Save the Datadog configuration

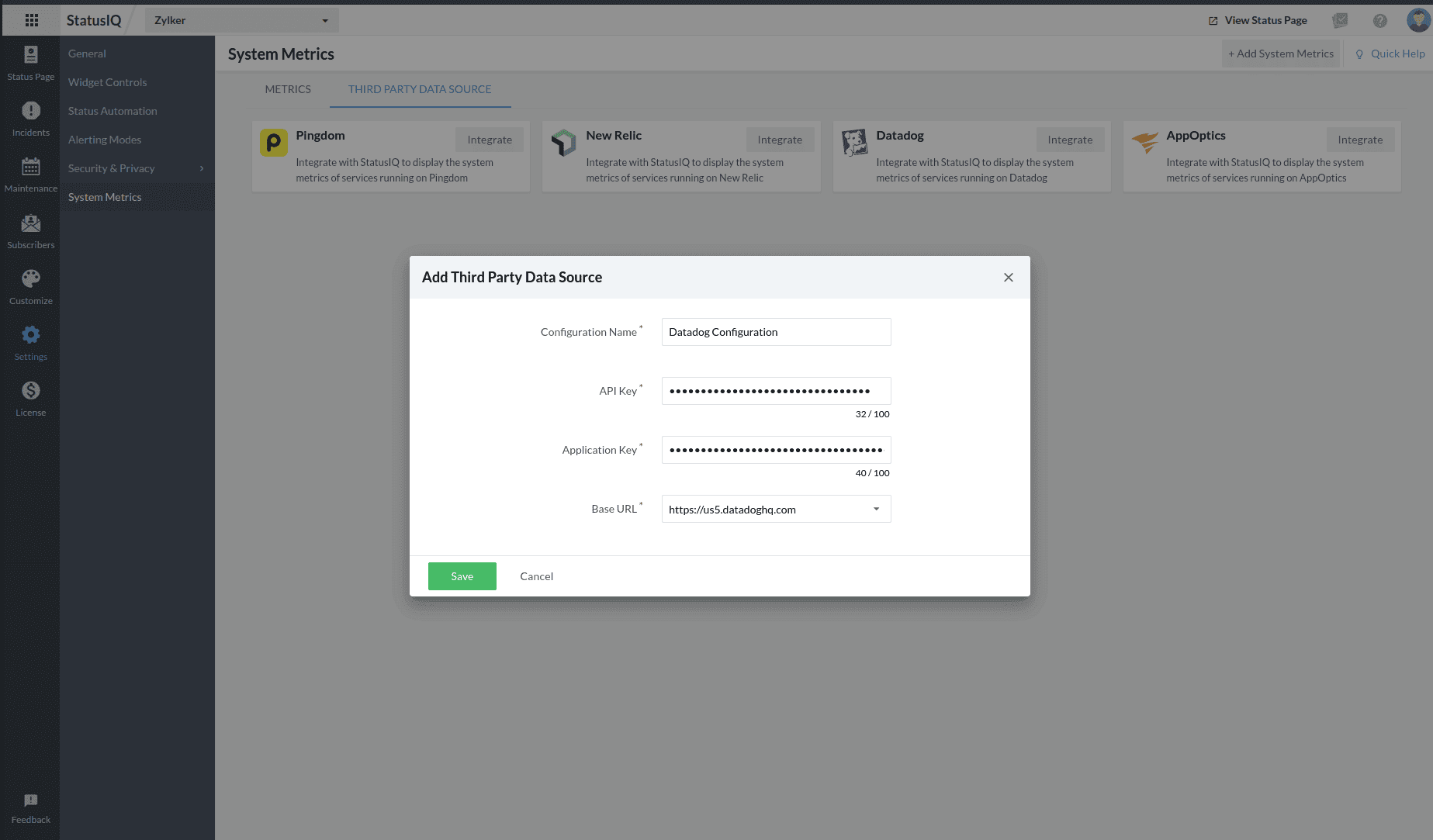click(462, 576)
